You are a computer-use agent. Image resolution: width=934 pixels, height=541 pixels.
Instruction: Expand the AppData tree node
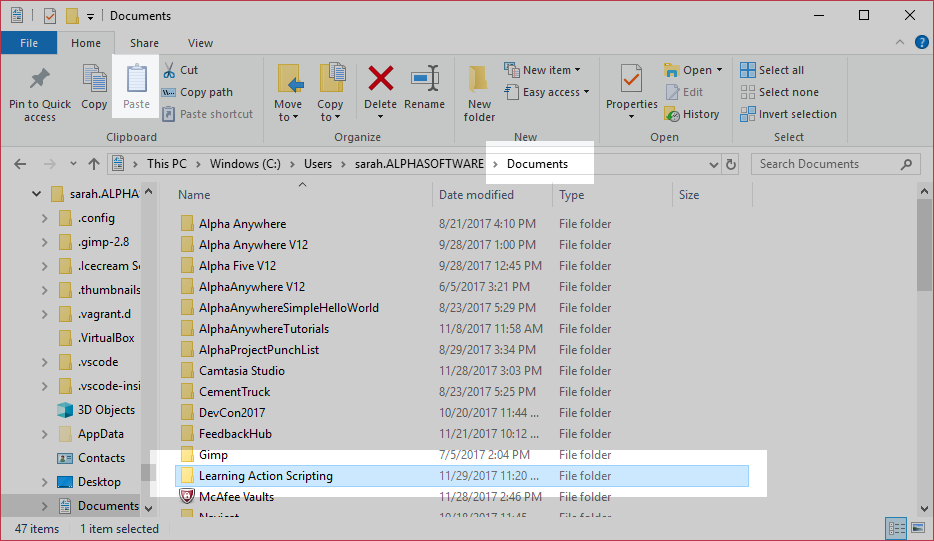tap(45, 434)
